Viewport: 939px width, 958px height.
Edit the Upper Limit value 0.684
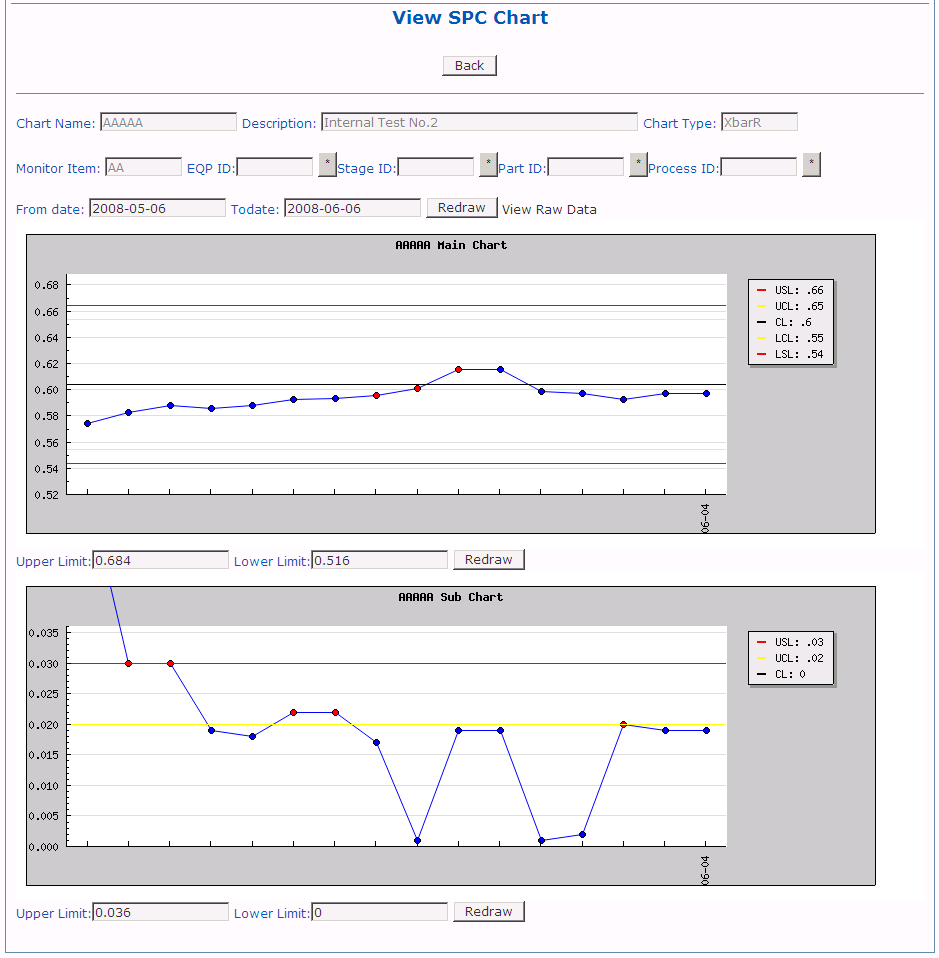161,560
